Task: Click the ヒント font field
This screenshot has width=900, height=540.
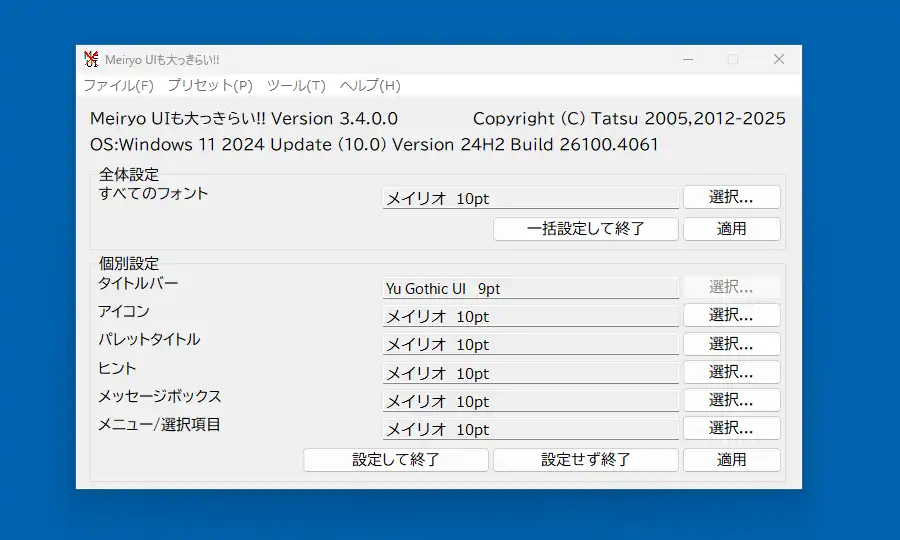Action: [530, 373]
